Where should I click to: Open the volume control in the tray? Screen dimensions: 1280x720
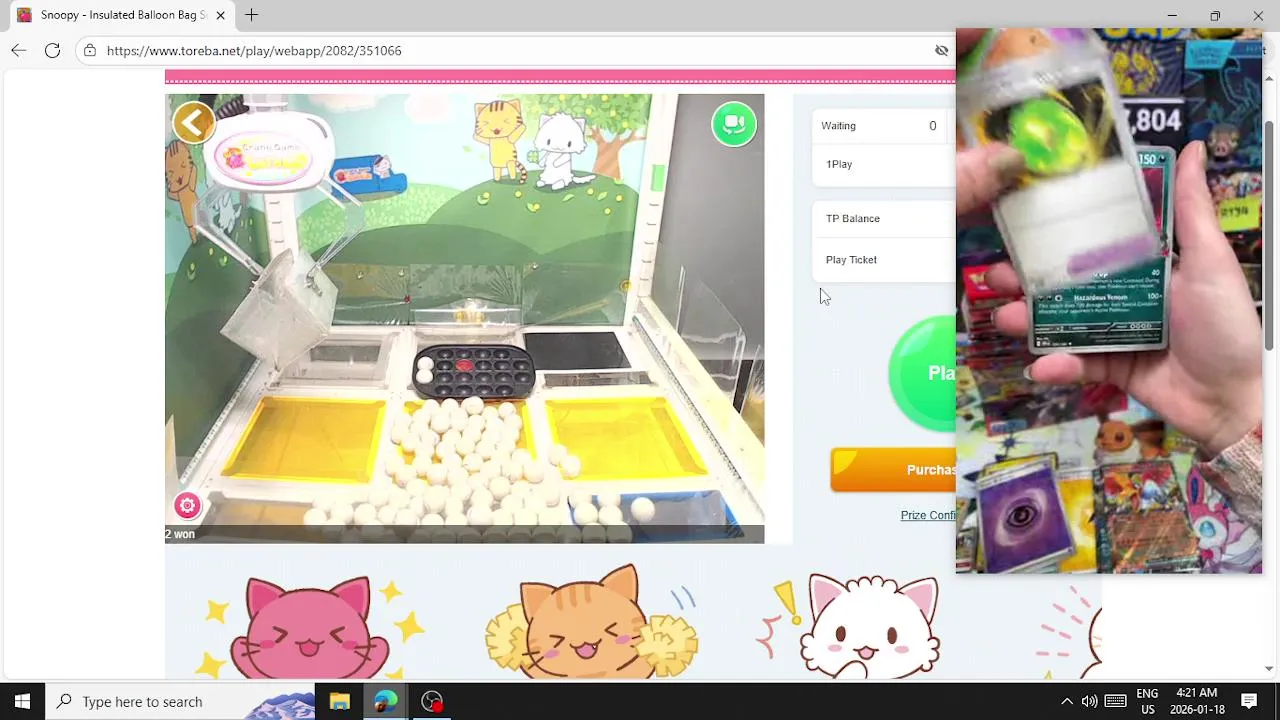1090,701
